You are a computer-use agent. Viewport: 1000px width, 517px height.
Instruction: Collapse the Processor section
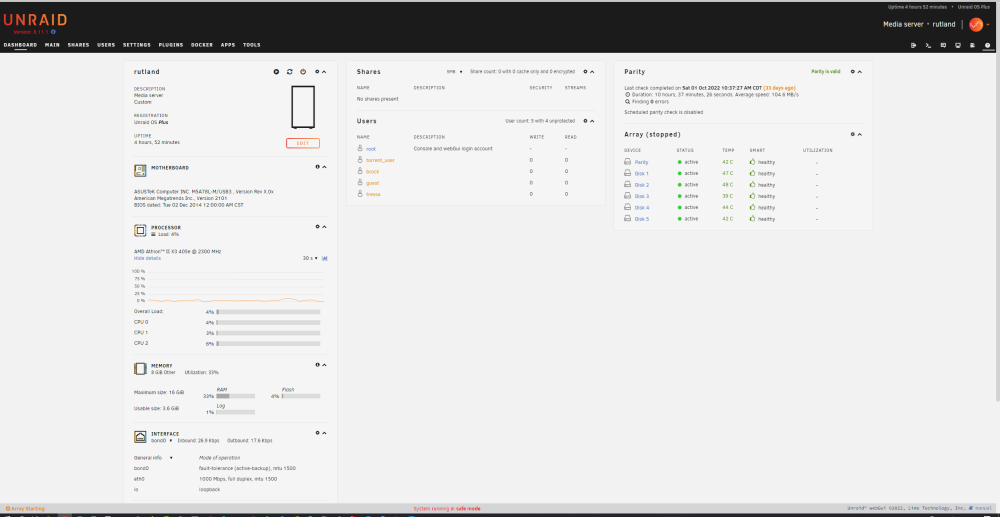(x=324, y=226)
